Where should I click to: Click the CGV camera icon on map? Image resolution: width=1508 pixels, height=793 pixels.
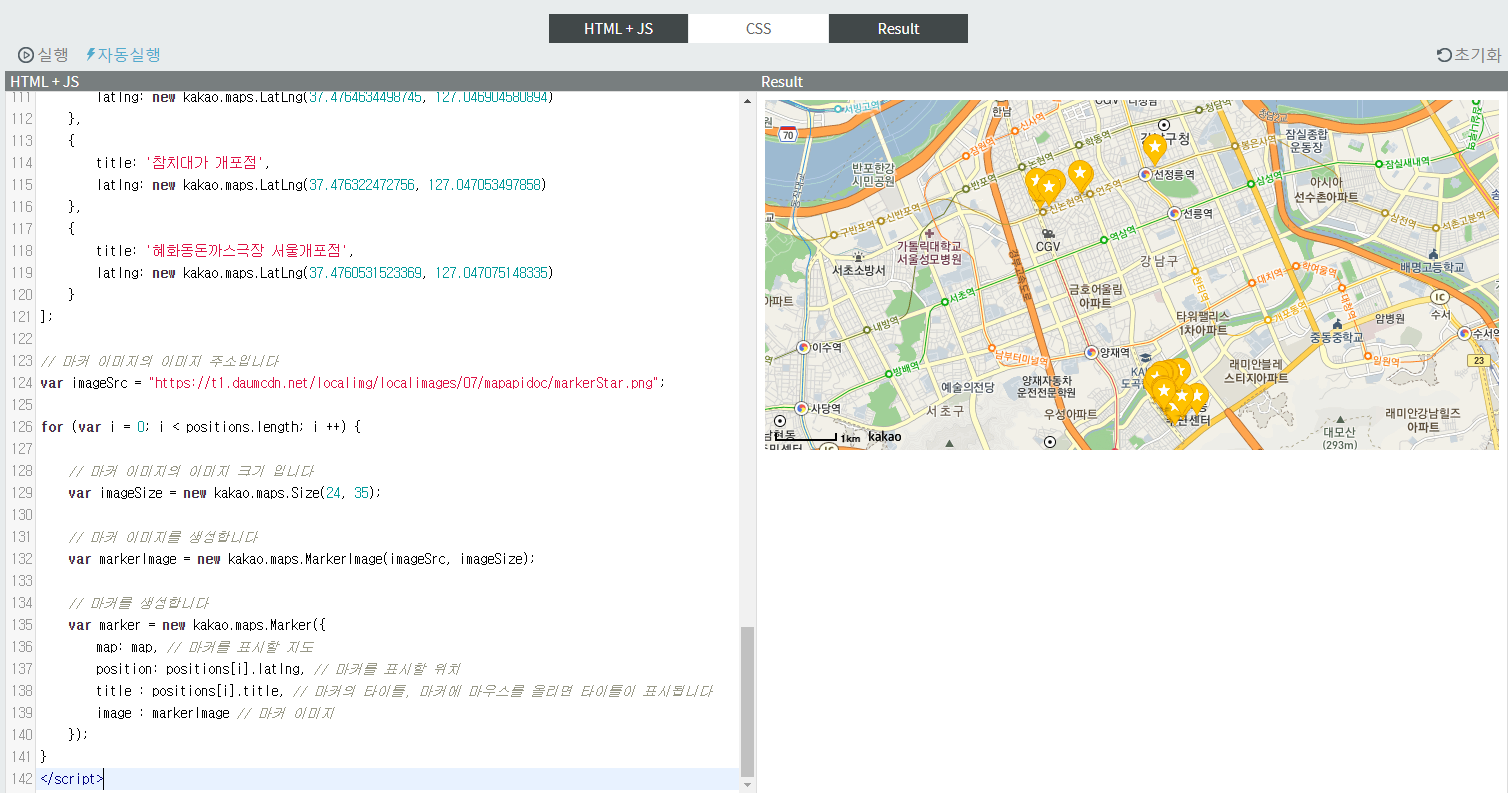tap(1048, 232)
